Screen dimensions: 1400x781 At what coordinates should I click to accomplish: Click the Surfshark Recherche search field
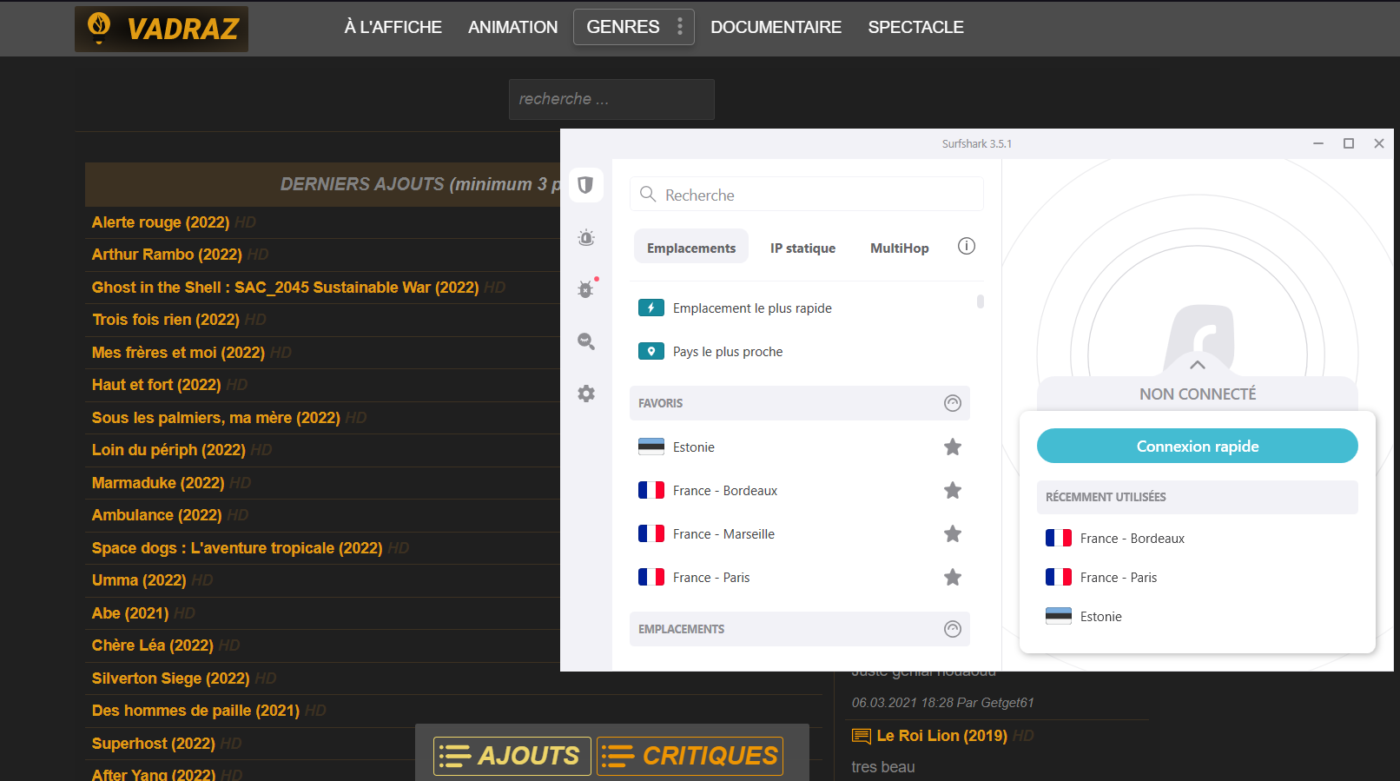point(806,194)
